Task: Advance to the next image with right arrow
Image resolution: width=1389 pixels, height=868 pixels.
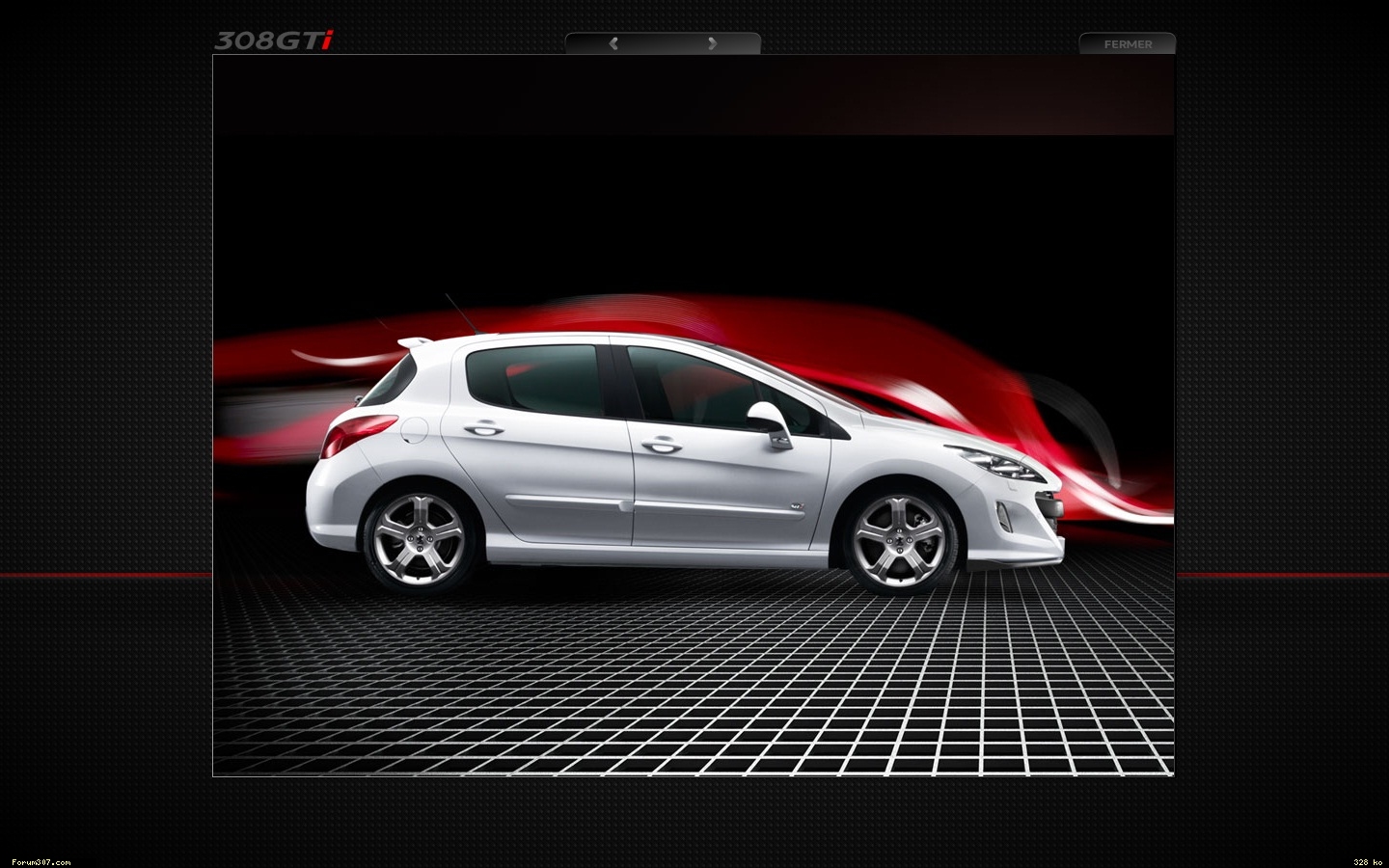Action: point(712,43)
